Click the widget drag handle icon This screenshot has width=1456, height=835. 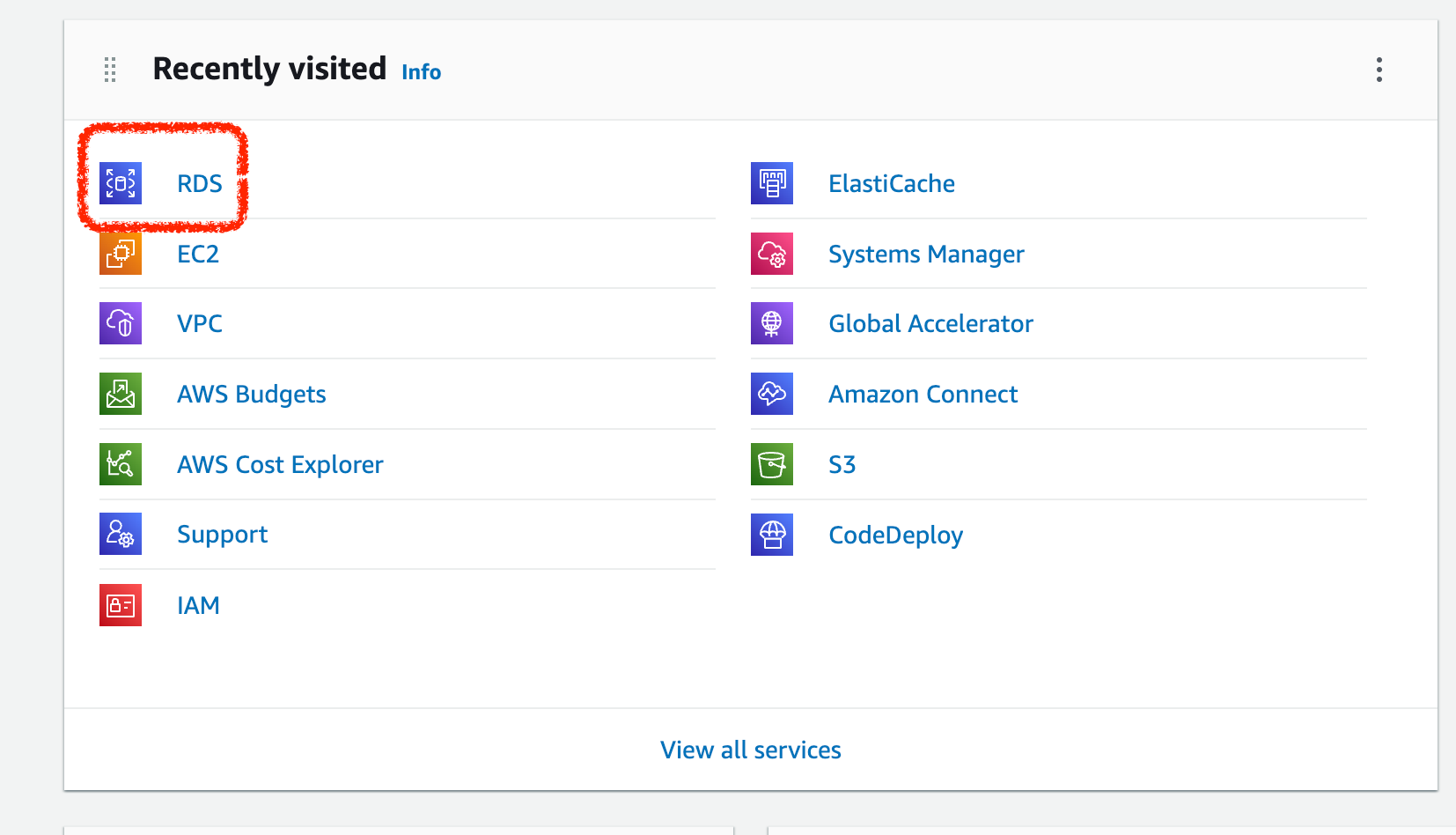point(110,70)
